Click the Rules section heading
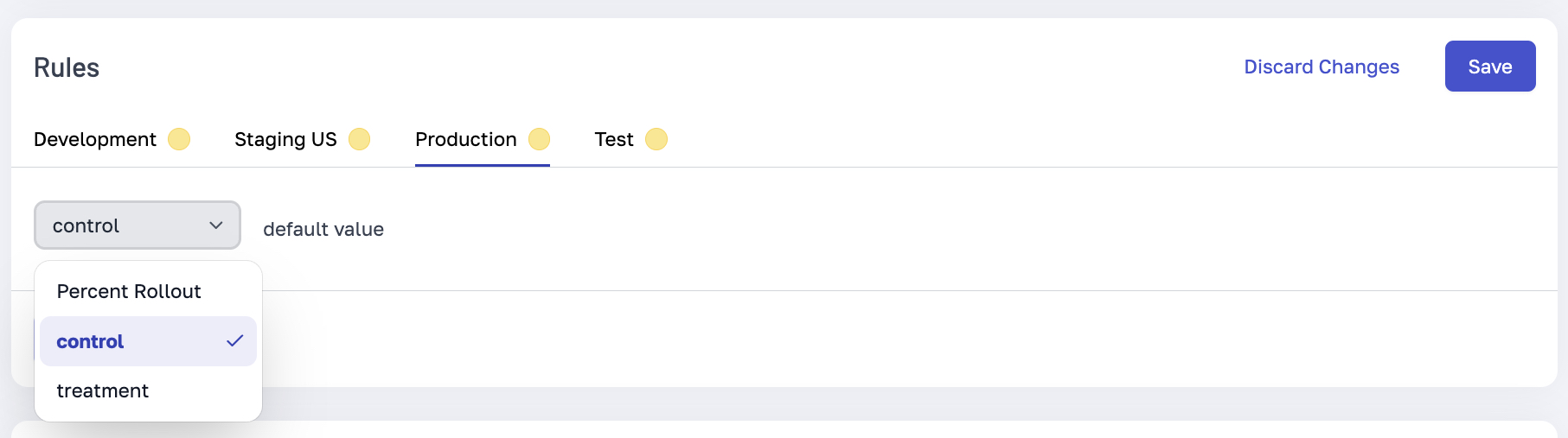The image size is (1568, 438). [67, 68]
